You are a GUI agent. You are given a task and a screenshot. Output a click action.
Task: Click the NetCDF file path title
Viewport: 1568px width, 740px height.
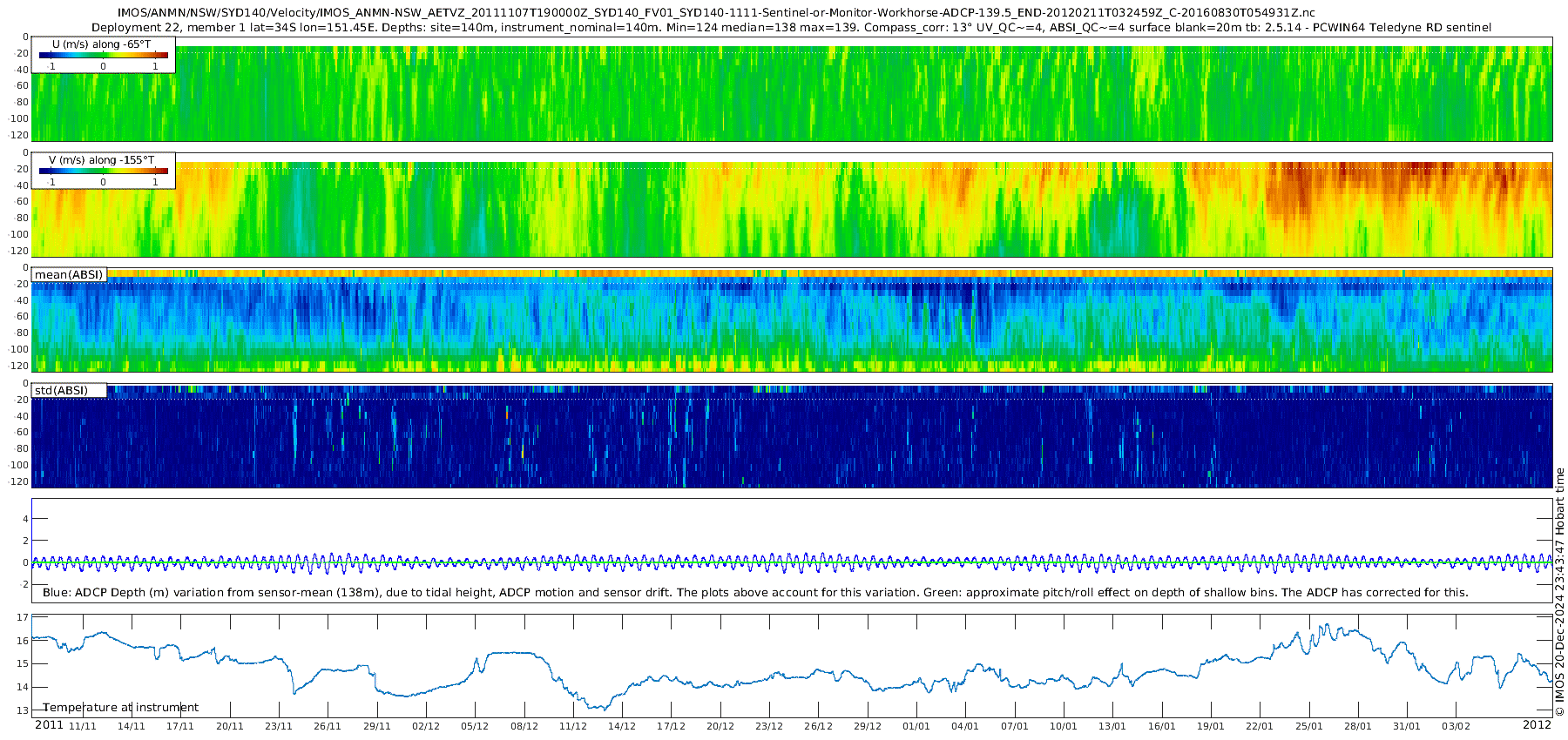[x=716, y=13]
